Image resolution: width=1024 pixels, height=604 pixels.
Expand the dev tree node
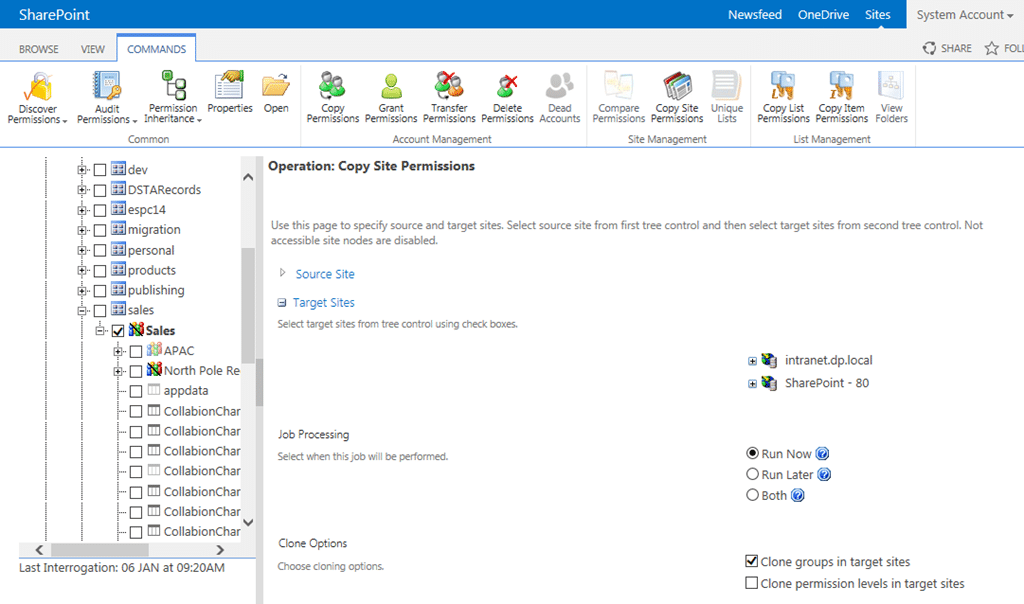tap(82, 170)
